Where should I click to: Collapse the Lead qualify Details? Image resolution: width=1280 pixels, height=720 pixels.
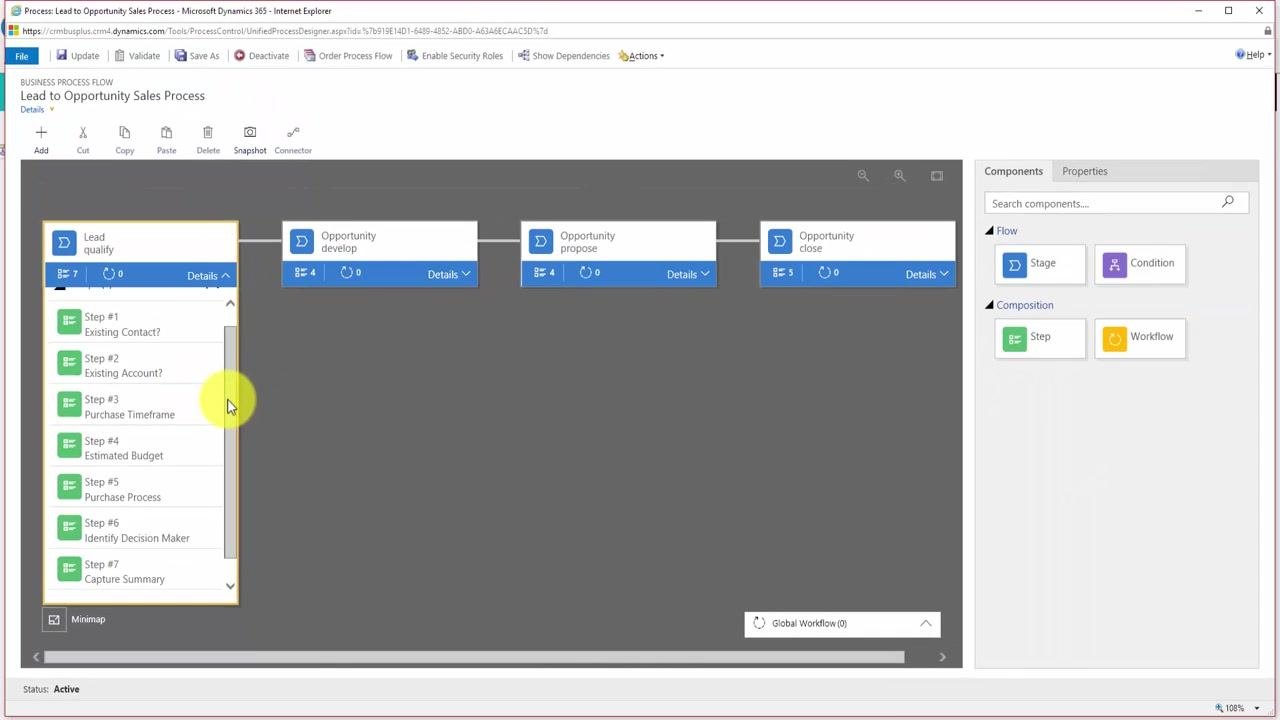click(x=208, y=276)
